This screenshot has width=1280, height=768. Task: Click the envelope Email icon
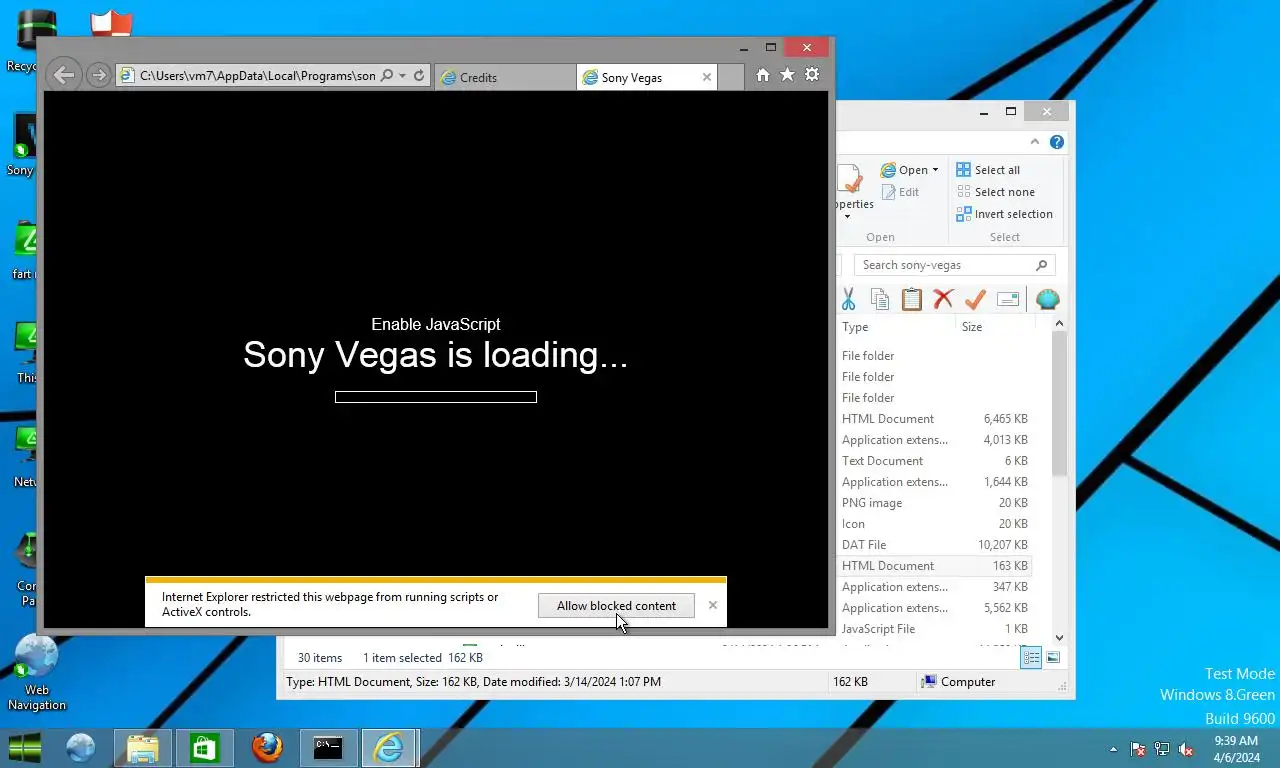pos(1008,299)
